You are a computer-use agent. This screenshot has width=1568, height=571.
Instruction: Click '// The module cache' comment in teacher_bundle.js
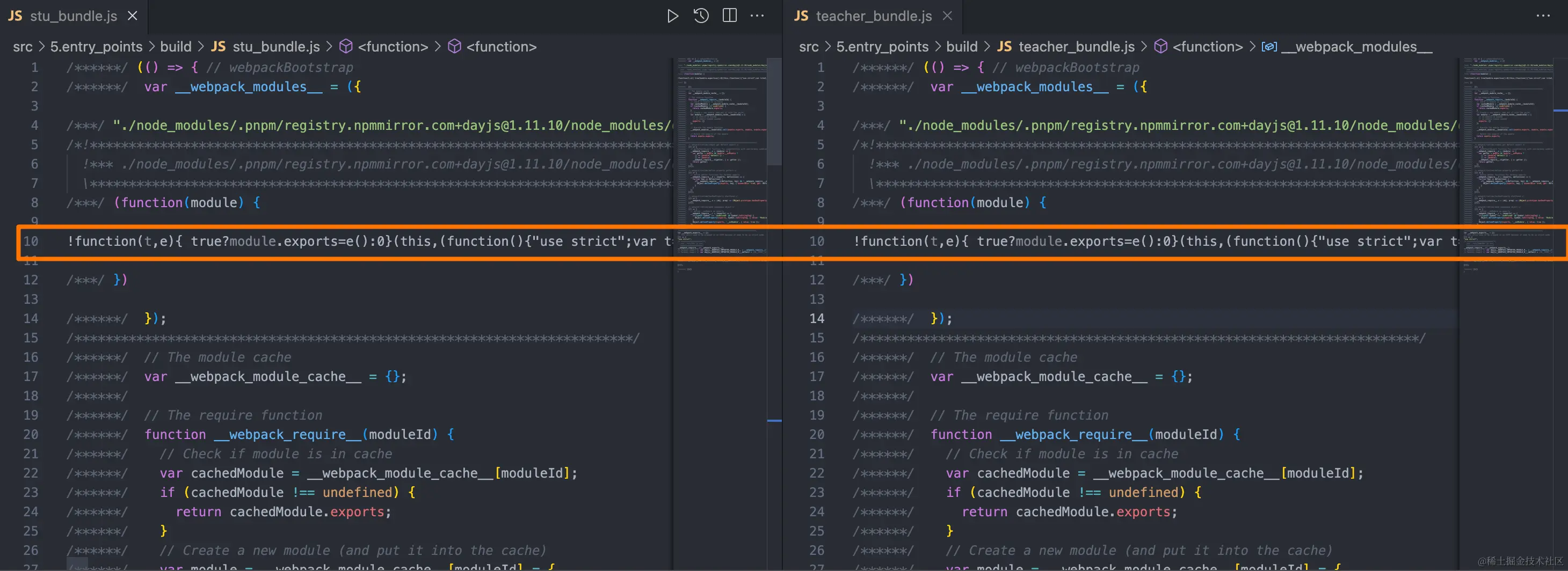1004,357
